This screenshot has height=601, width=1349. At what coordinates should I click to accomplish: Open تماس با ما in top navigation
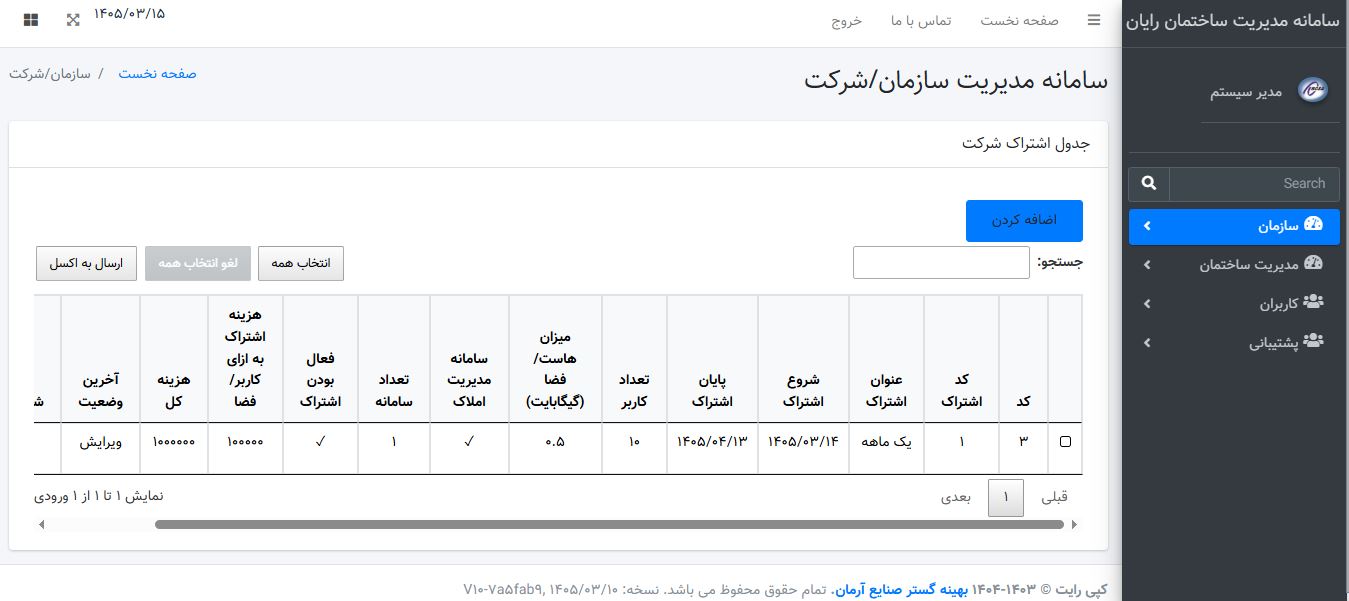tap(921, 21)
